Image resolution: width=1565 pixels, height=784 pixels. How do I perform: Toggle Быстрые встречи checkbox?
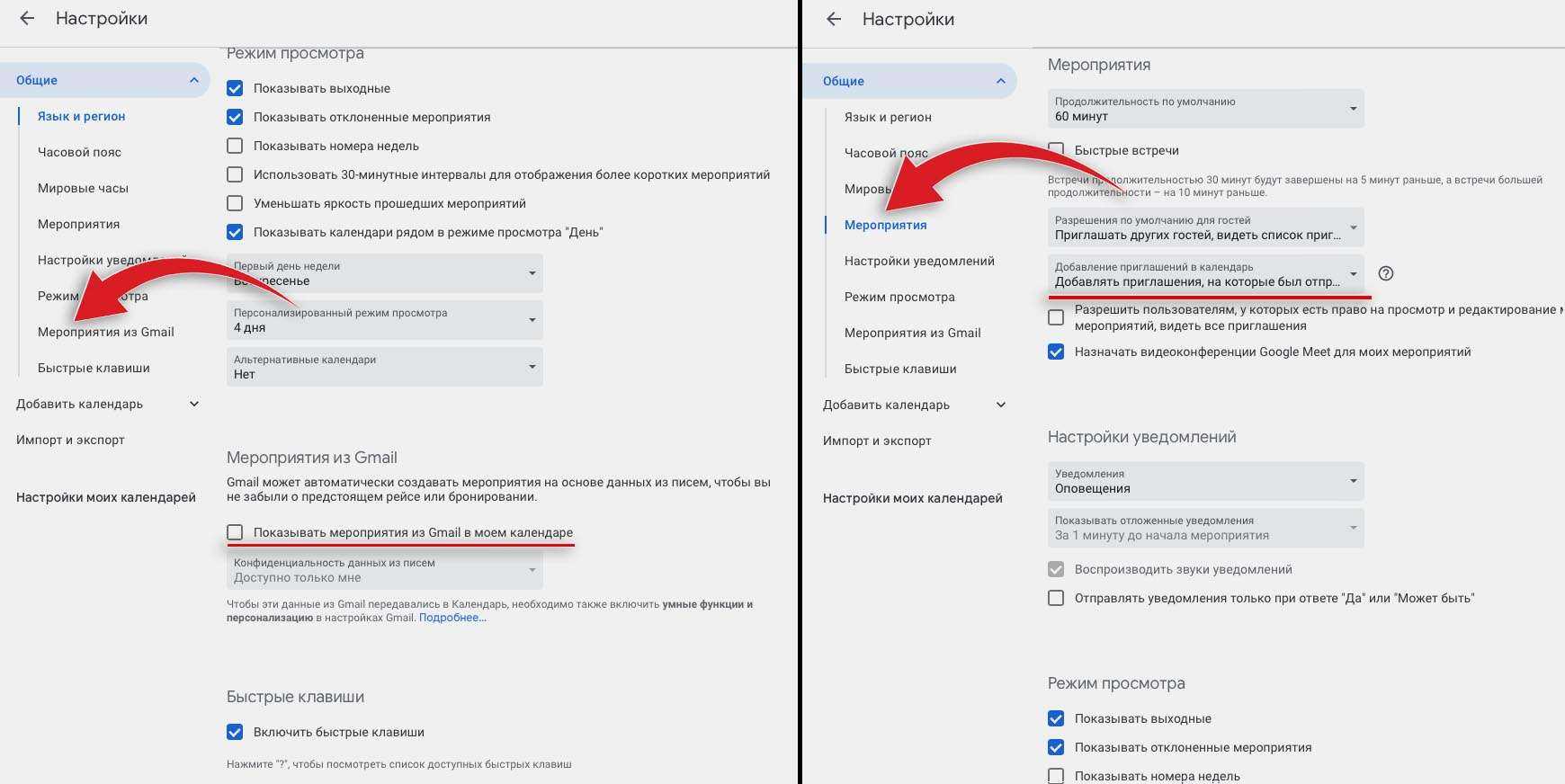(1056, 150)
